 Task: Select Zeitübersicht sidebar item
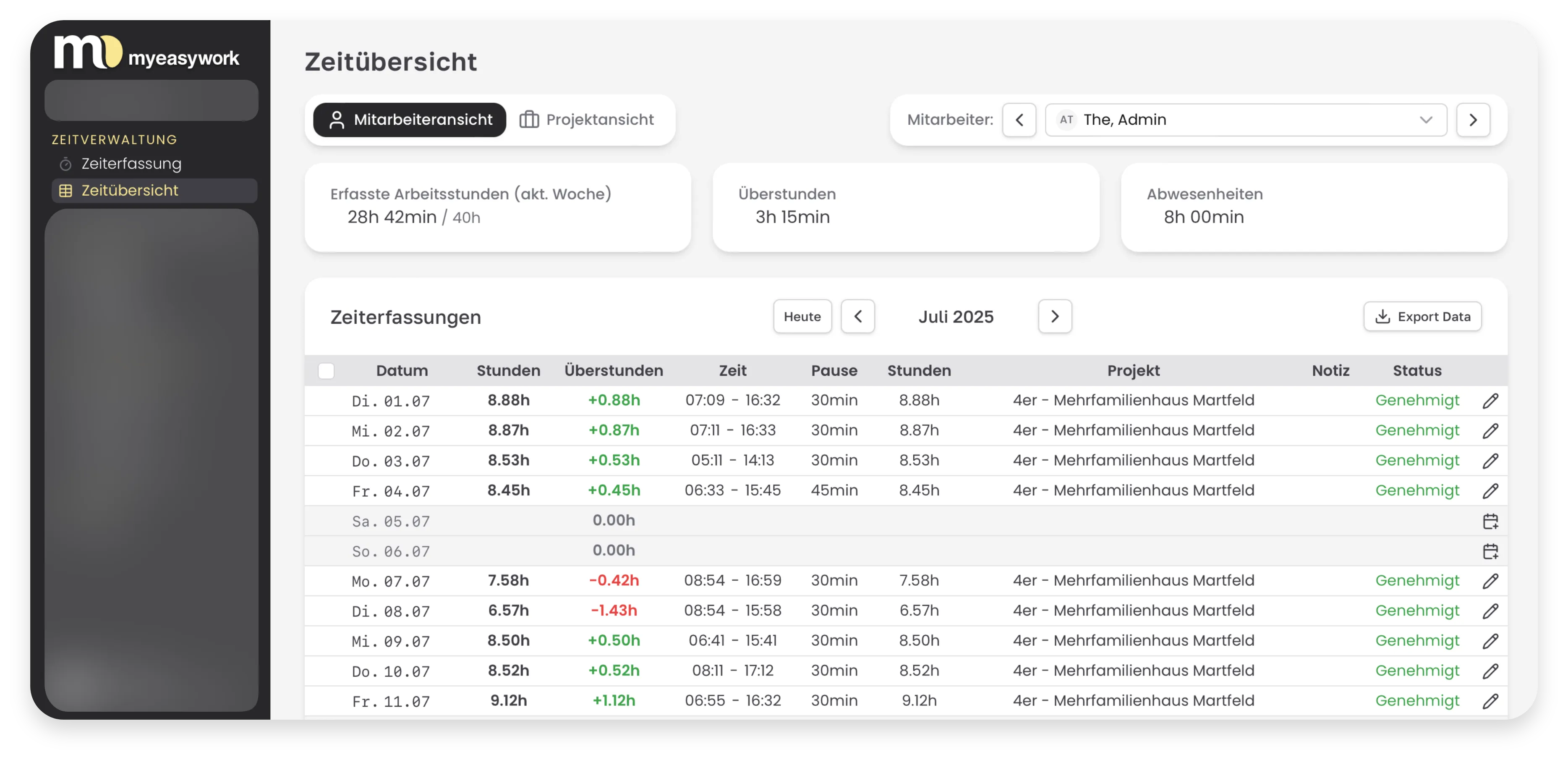tap(130, 191)
